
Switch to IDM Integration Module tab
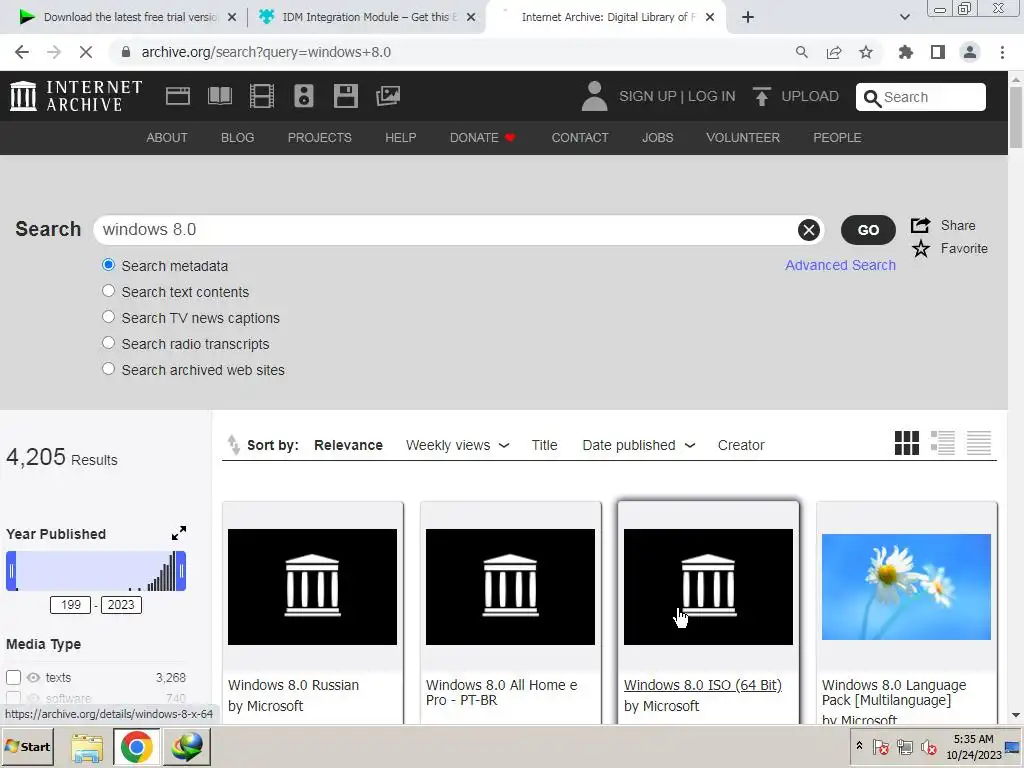[366, 17]
